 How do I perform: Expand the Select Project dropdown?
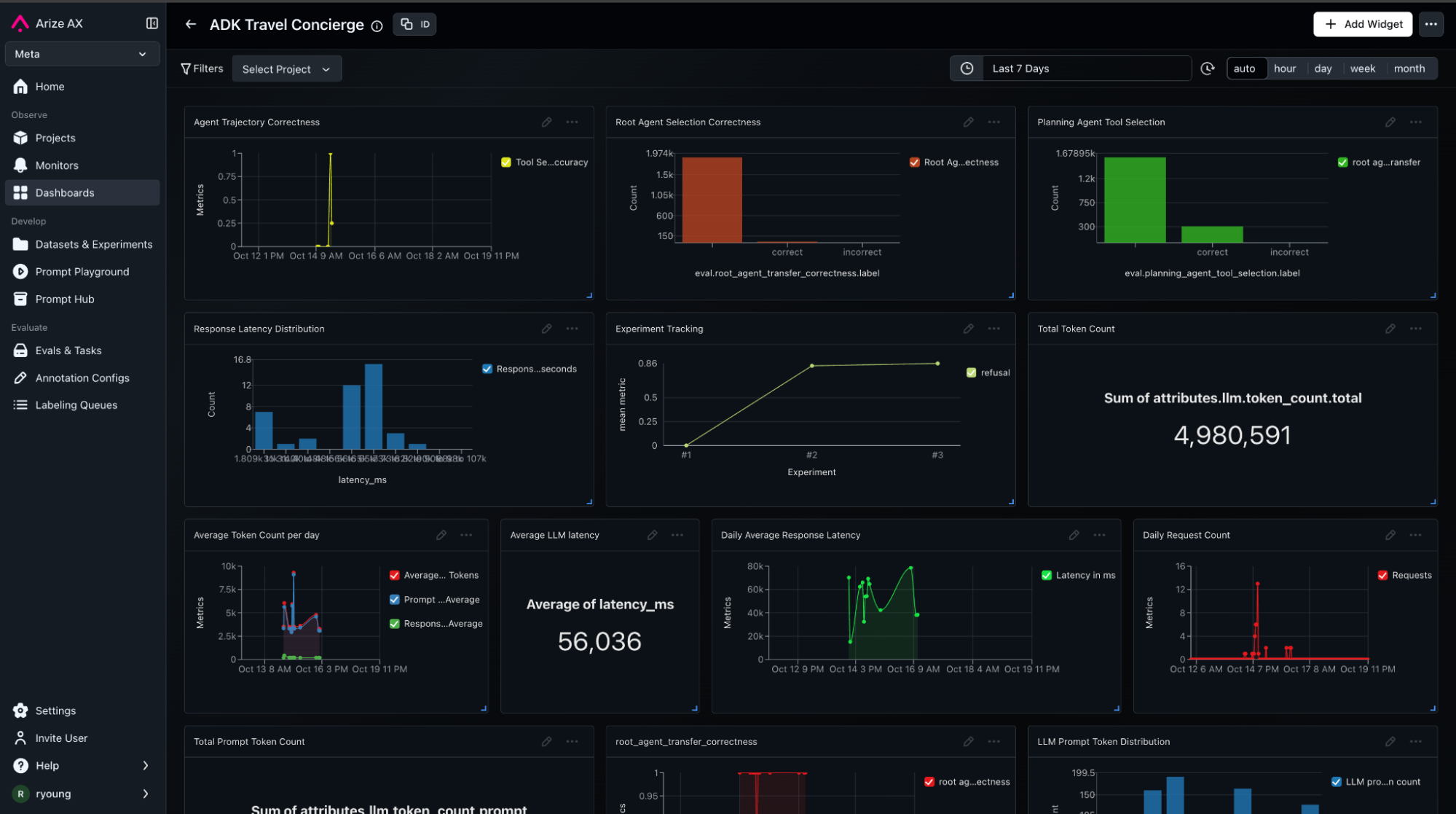286,69
